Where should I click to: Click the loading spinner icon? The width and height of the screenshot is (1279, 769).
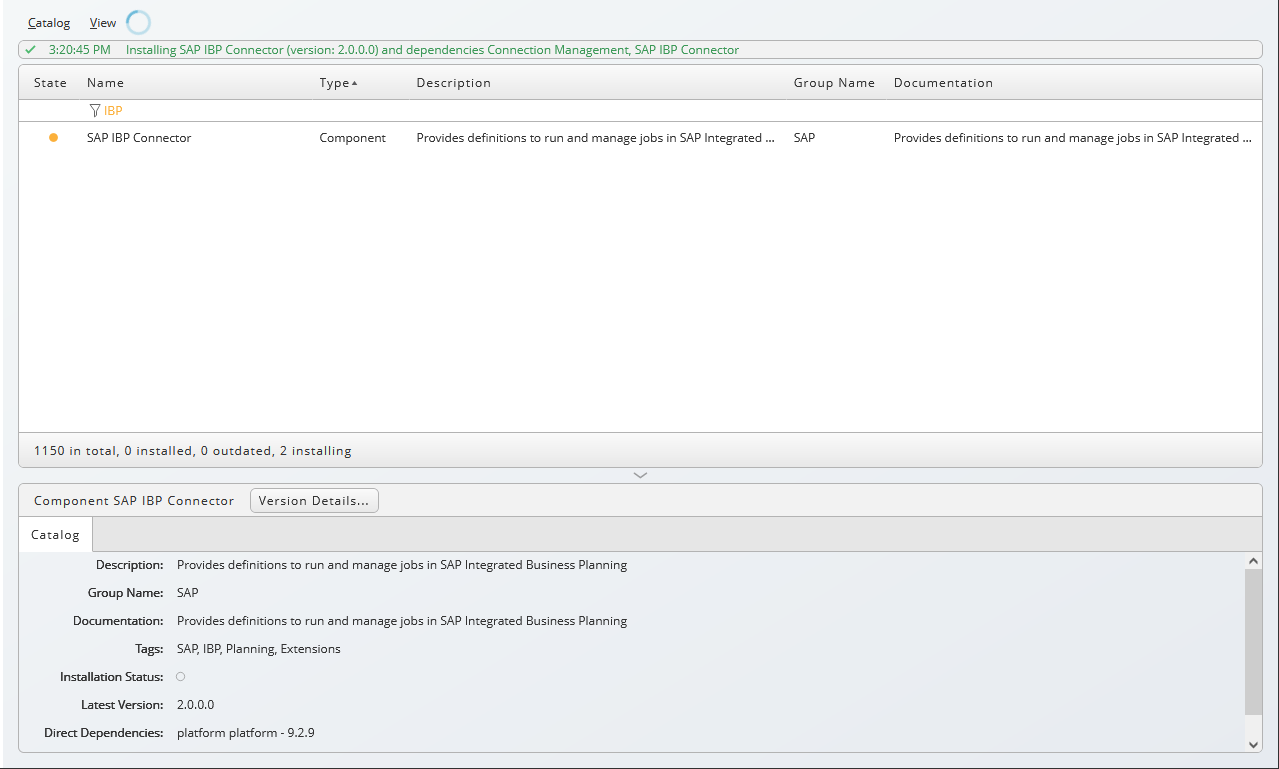coord(138,22)
